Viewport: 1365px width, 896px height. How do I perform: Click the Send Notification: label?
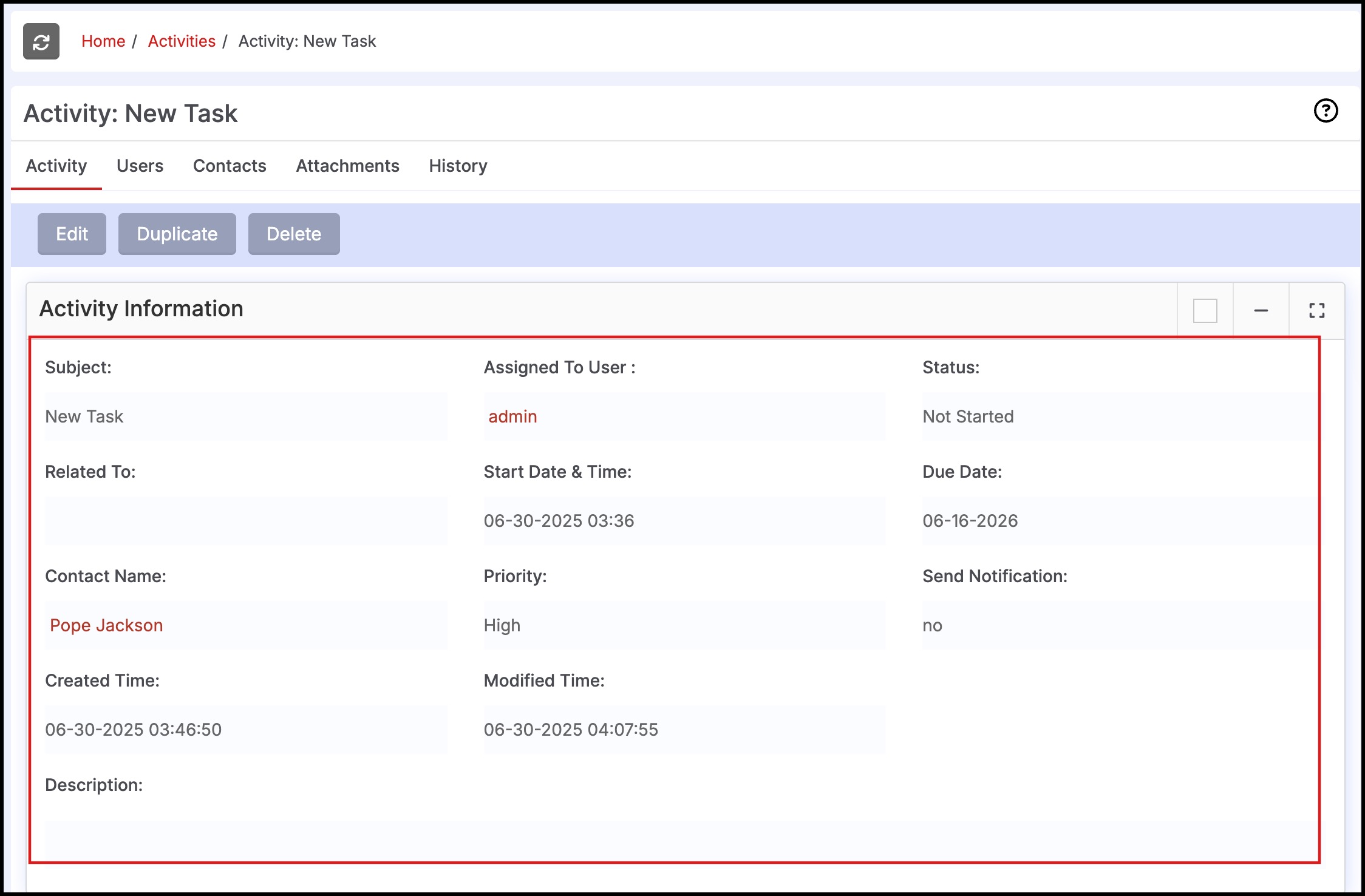(x=995, y=576)
